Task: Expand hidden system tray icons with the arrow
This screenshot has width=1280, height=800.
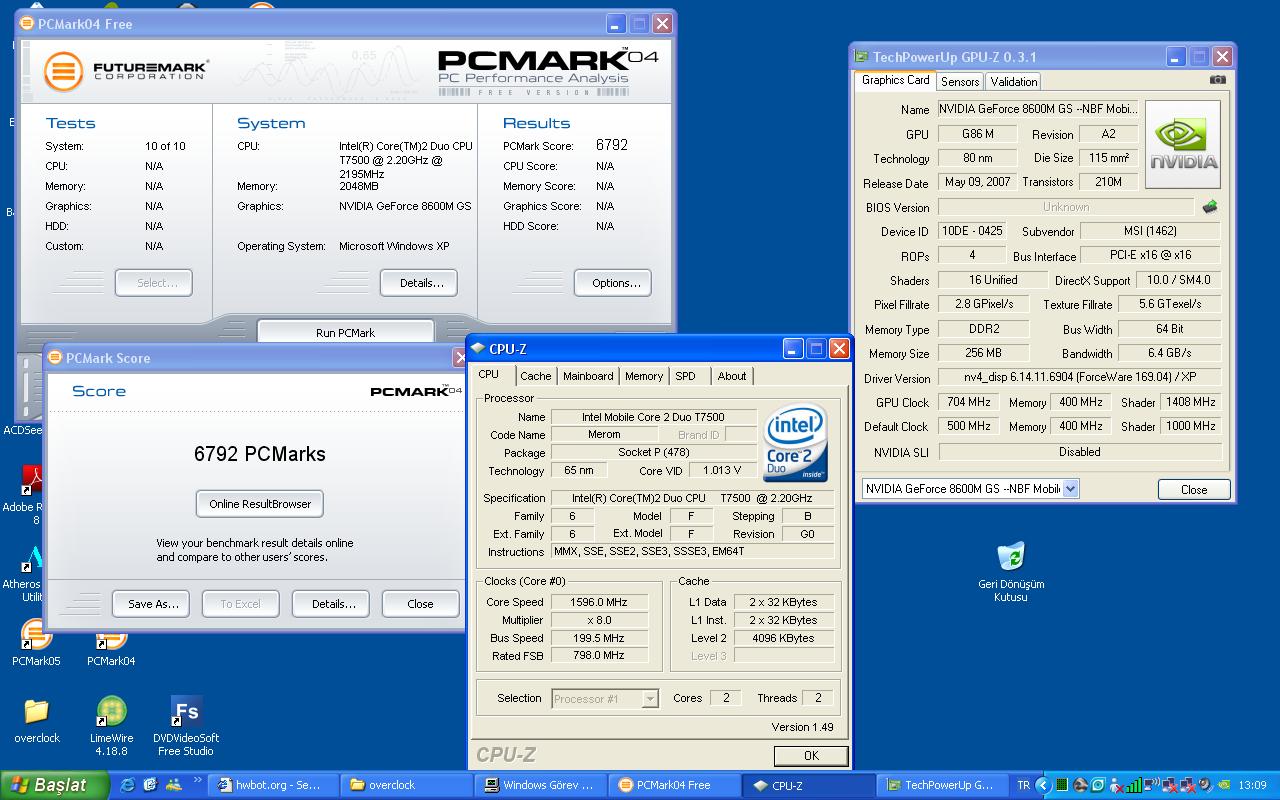Action: pyautogui.click(x=1043, y=785)
